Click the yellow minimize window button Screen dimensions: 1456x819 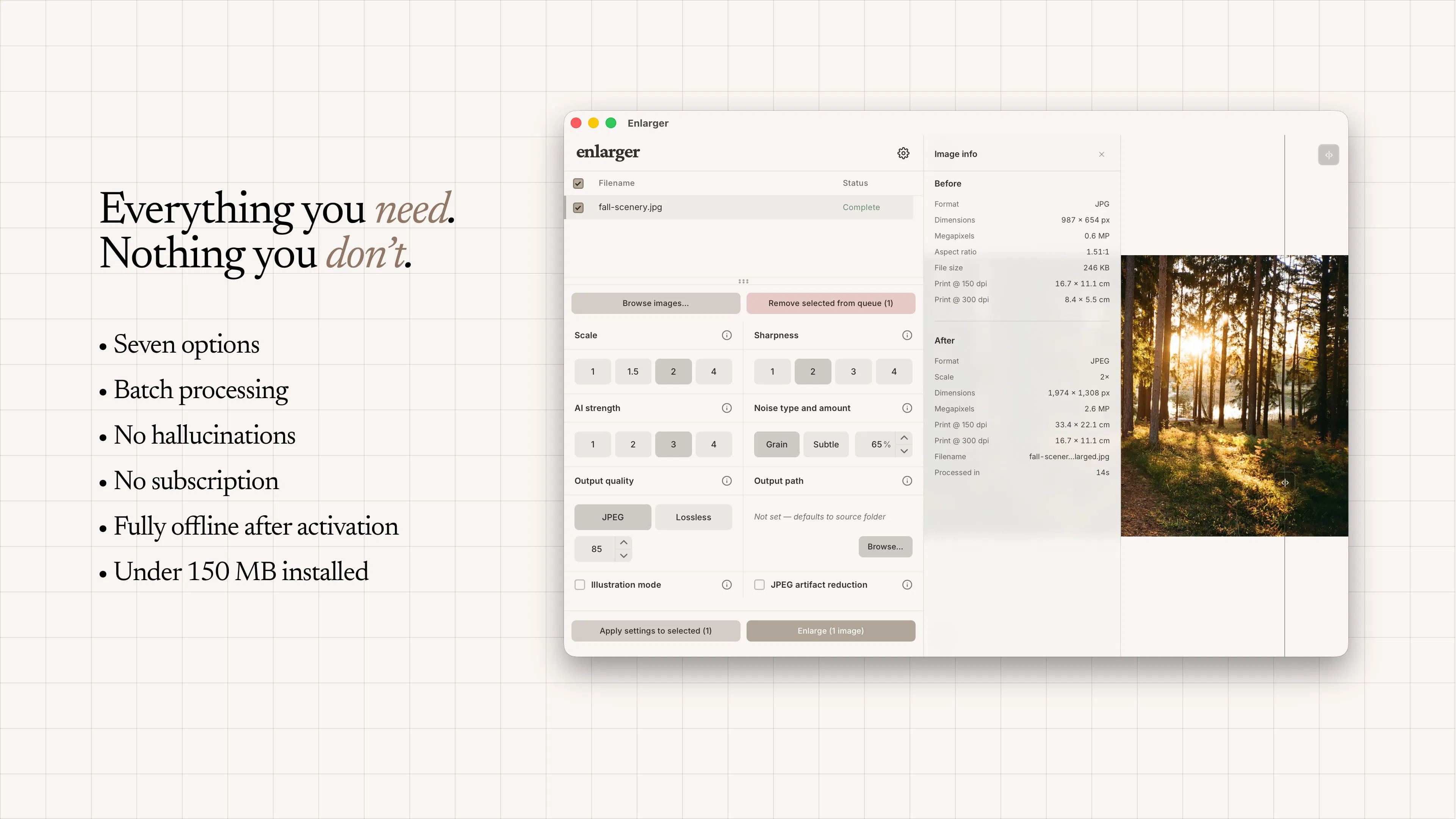(593, 123)
